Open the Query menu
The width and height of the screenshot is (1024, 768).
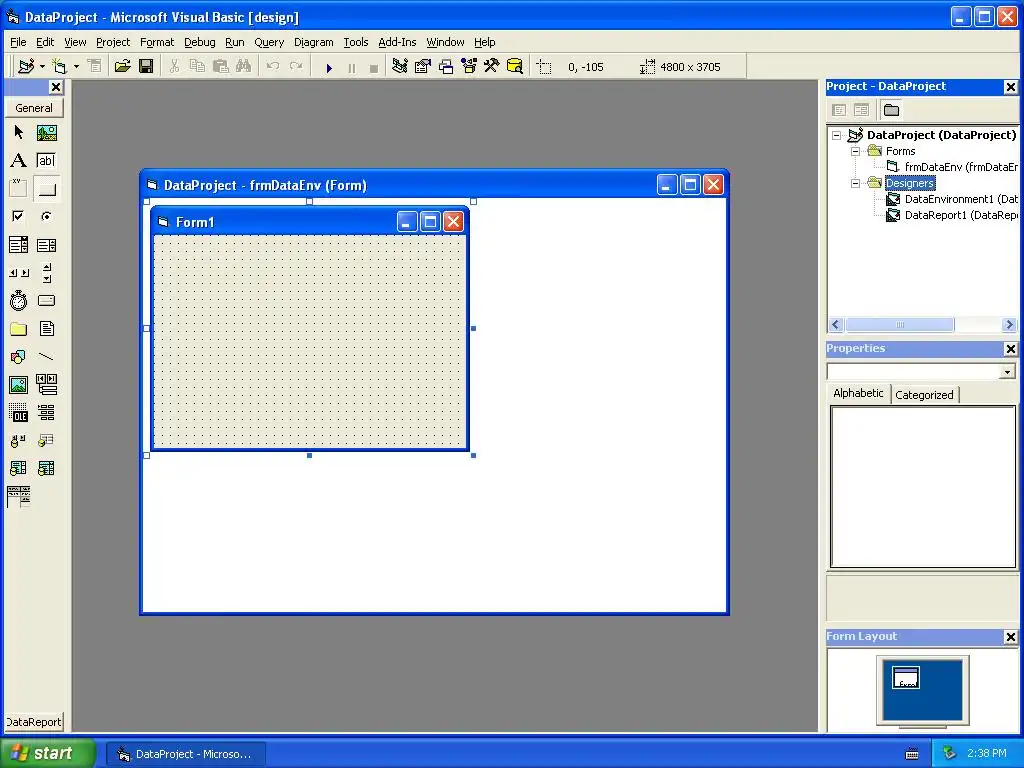tap(269, 42)
